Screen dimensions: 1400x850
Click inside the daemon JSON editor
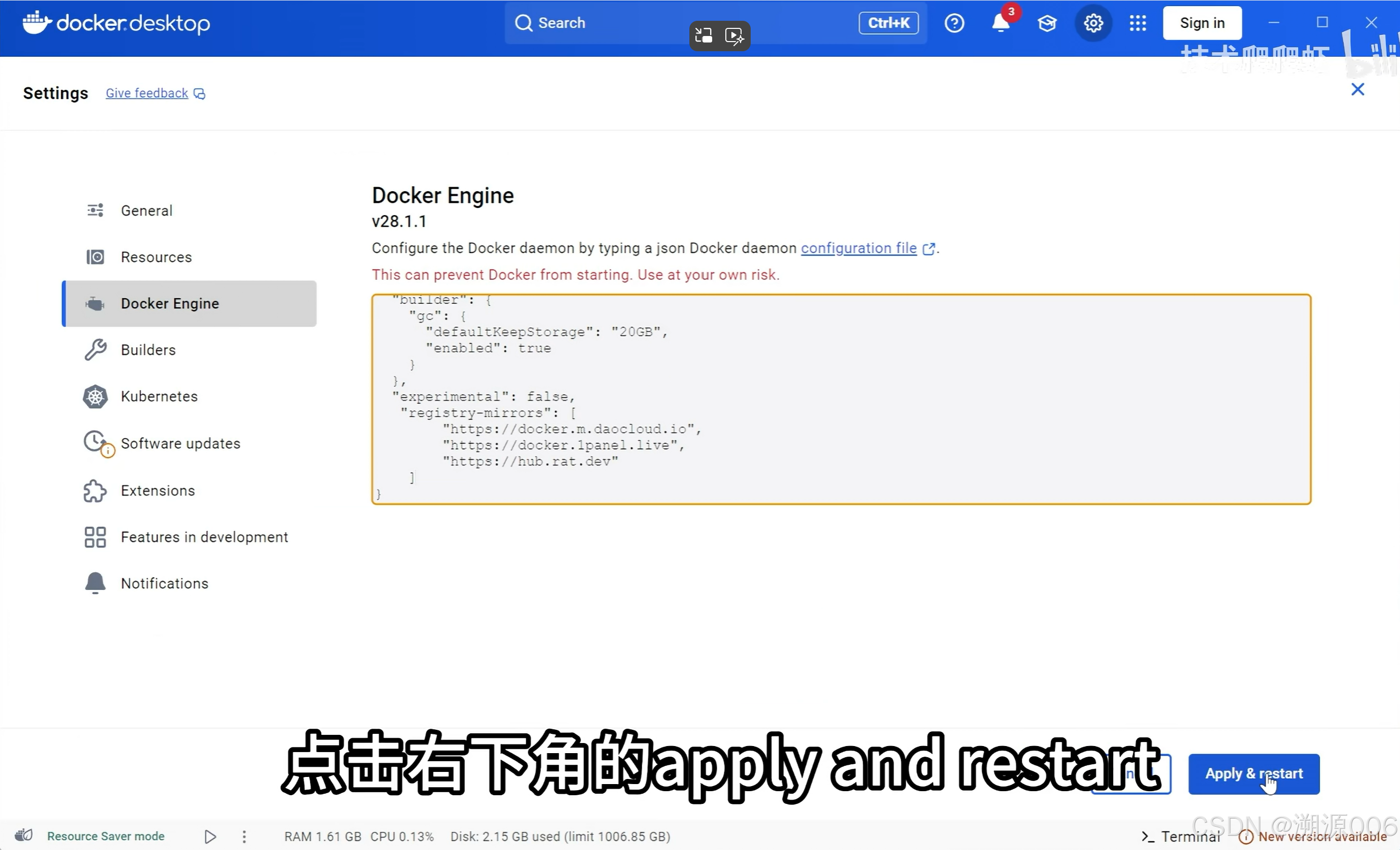(841, 399)
